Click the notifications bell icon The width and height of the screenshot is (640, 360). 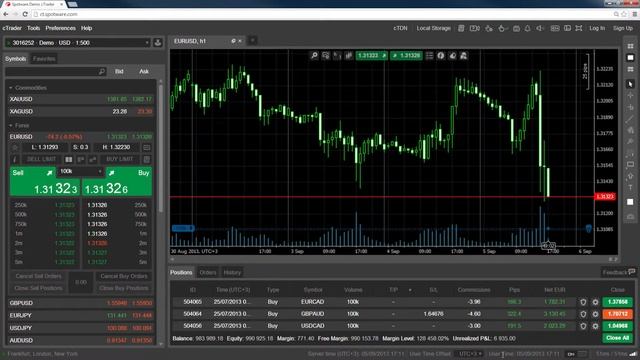(x=527, y=28)
